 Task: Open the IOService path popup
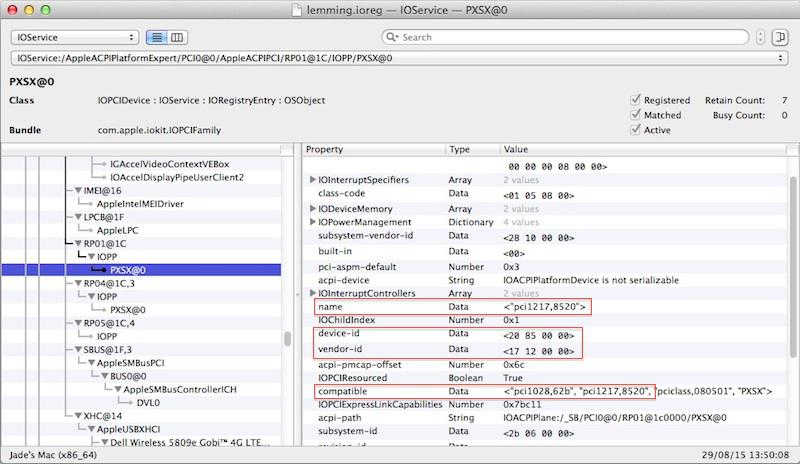pos(398,58)
